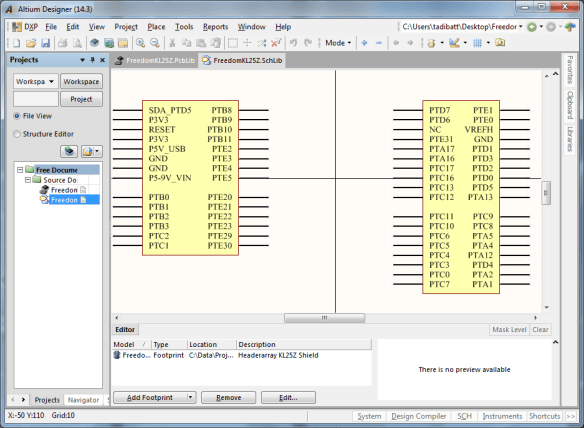This screenshot has width=584, height=428.
Task: Switch to FreedomKL25Z.PcbLib tab
Action: [x=155, y=60]
